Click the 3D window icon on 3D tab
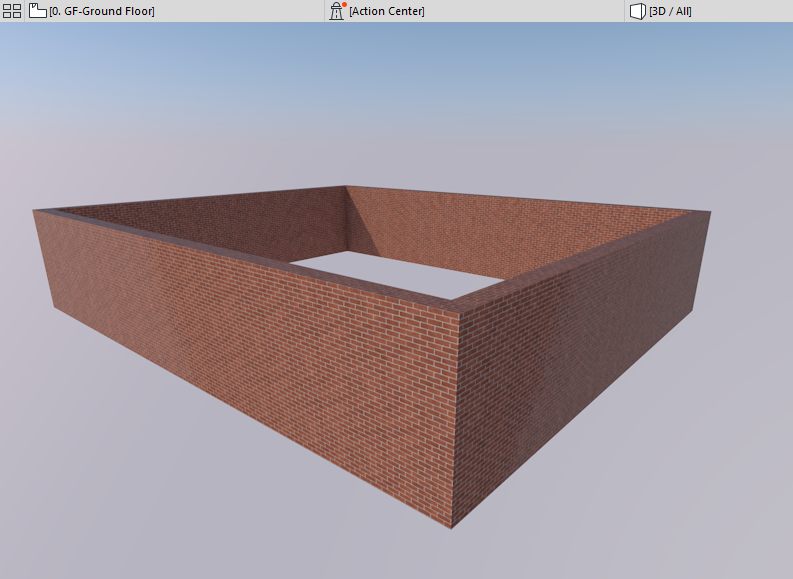 point(637,11)
